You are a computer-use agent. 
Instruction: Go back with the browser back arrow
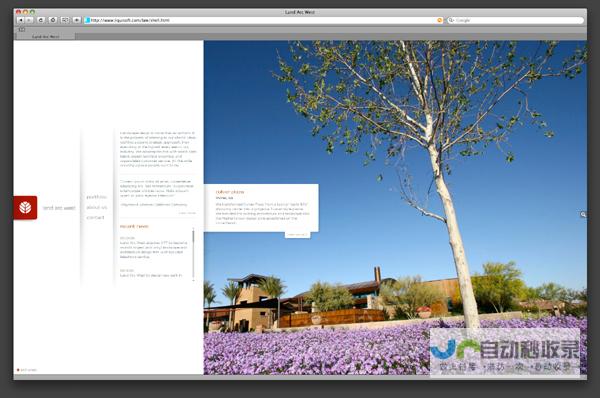point(21,20)
